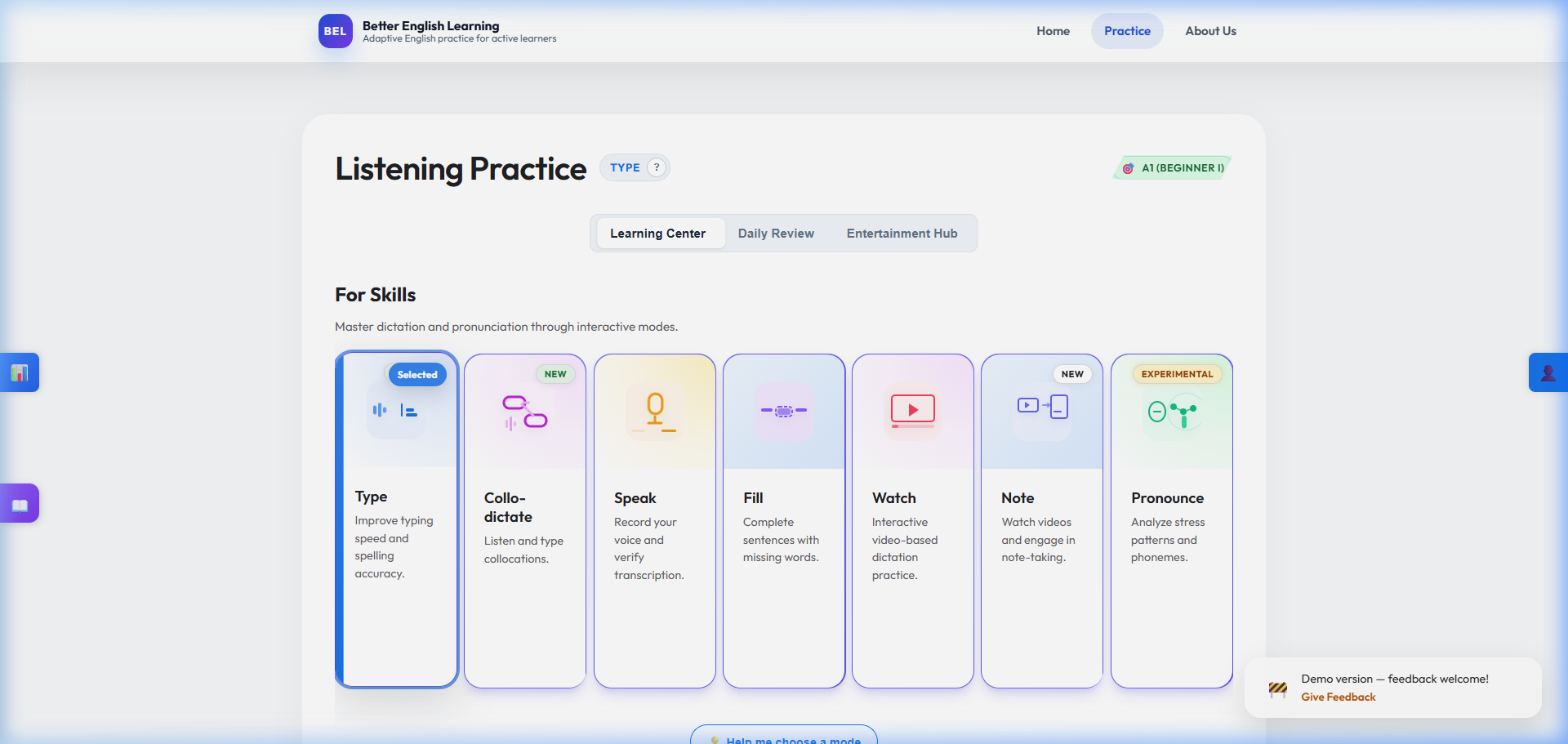Screen dimensions: 1568x744
Task: Click 'Analyze stress patterns and phonemes' description
Action: coord(1168,540)
